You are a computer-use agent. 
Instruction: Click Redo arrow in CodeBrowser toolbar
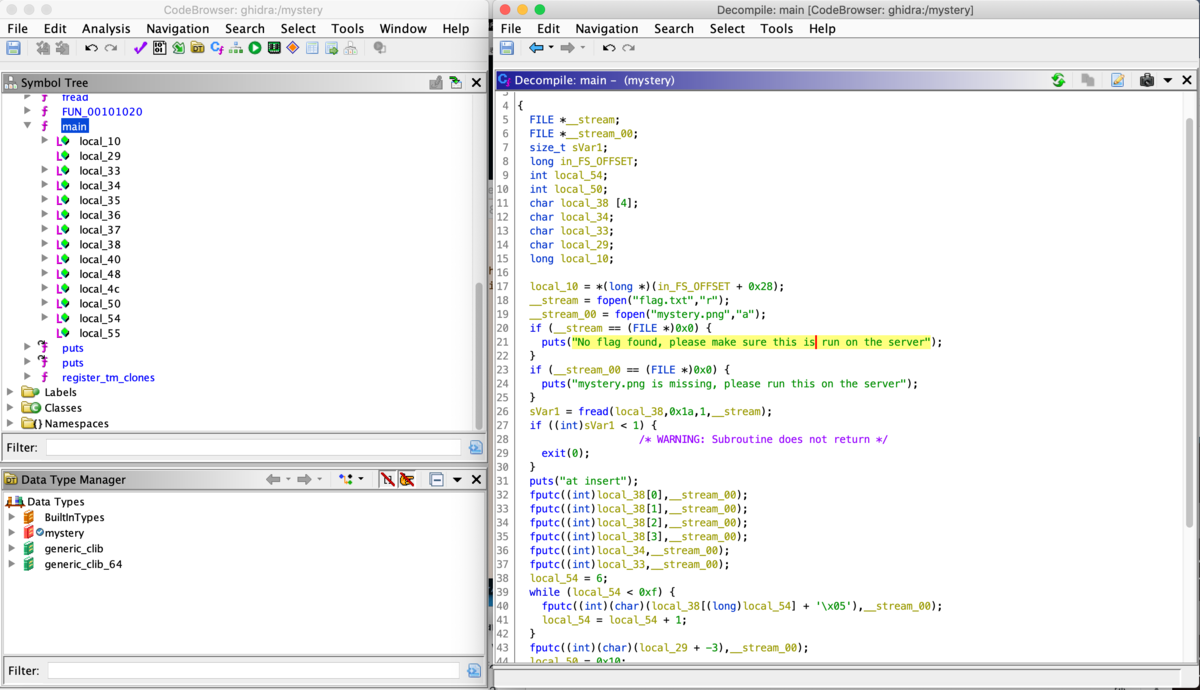coord(110,48)
